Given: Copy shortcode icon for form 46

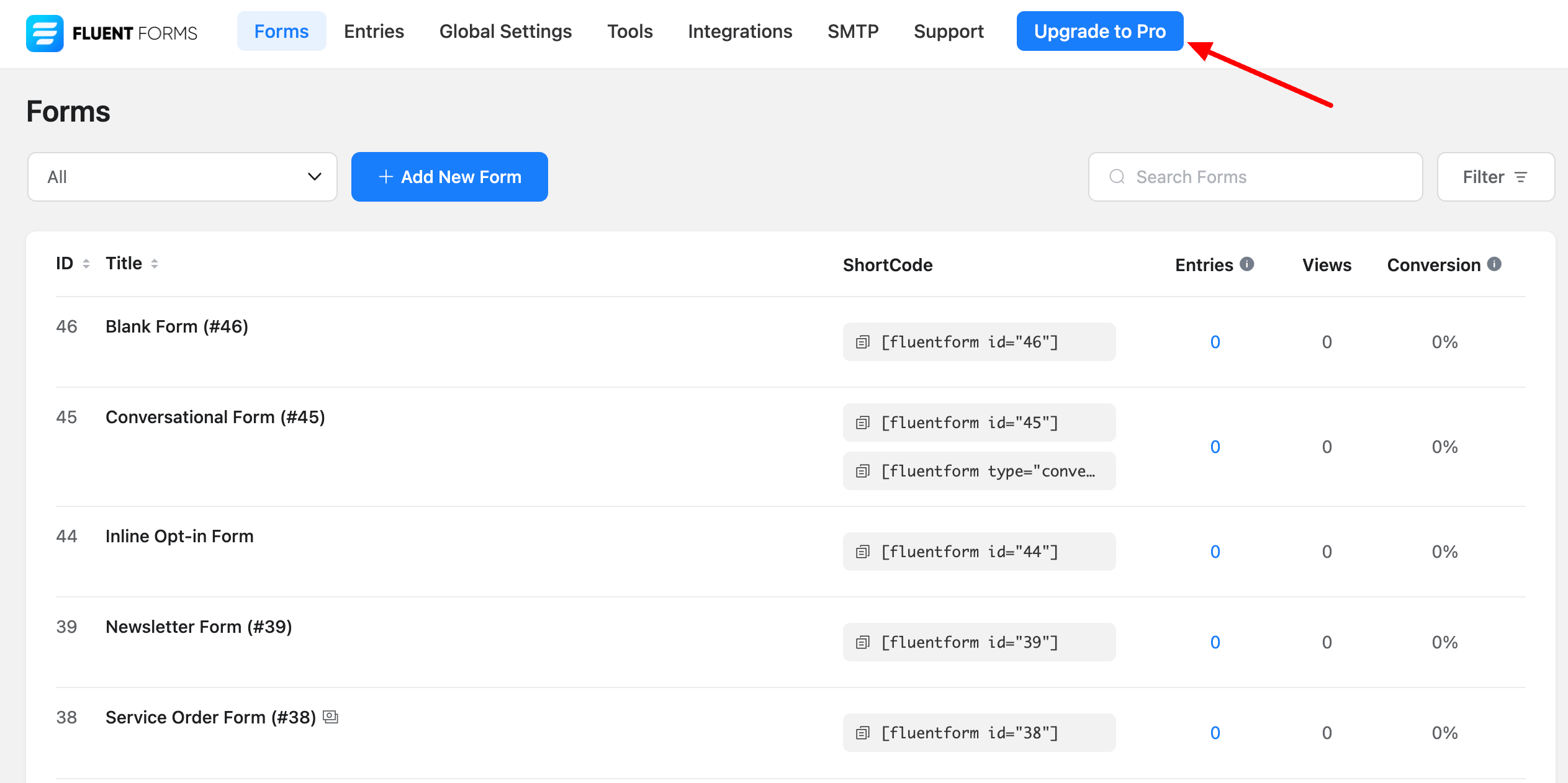Looking at the screenshot, I should (863, 342).
